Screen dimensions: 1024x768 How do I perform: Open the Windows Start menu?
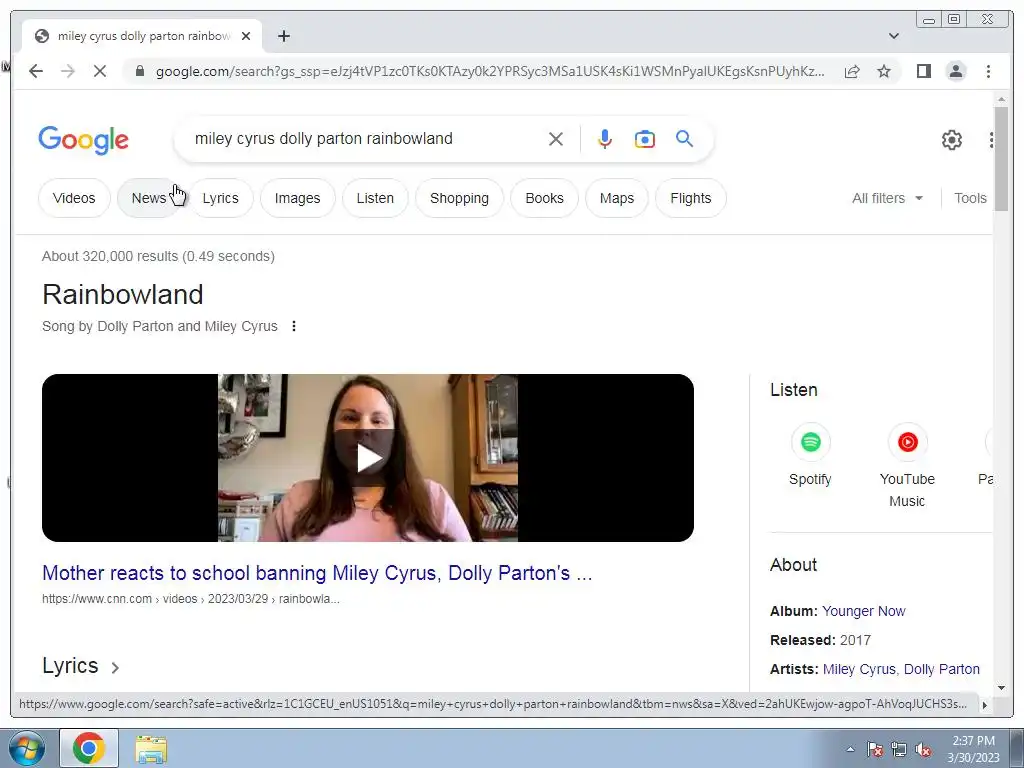click(26, 748)
